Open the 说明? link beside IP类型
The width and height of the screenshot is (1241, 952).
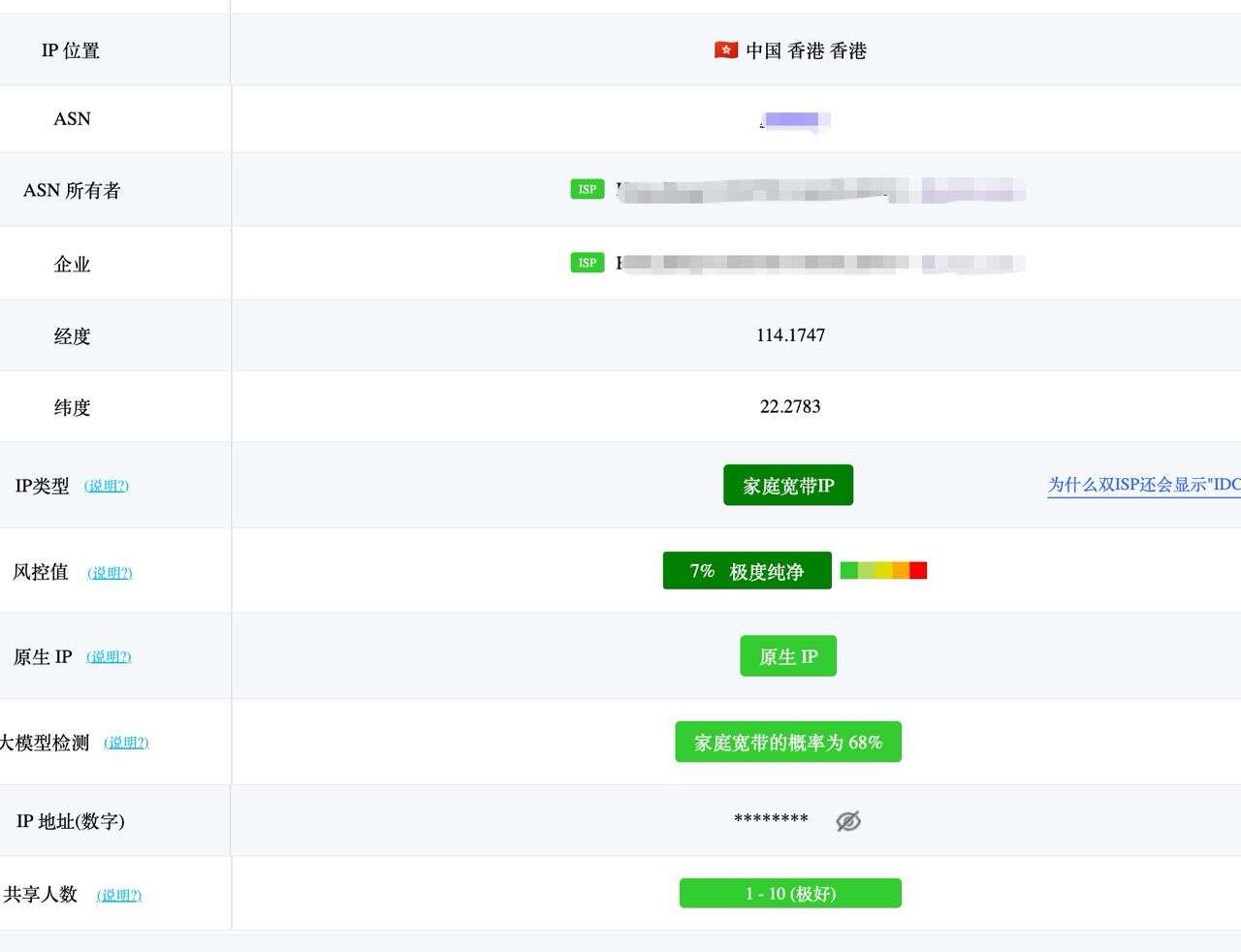tap(106, 486)
